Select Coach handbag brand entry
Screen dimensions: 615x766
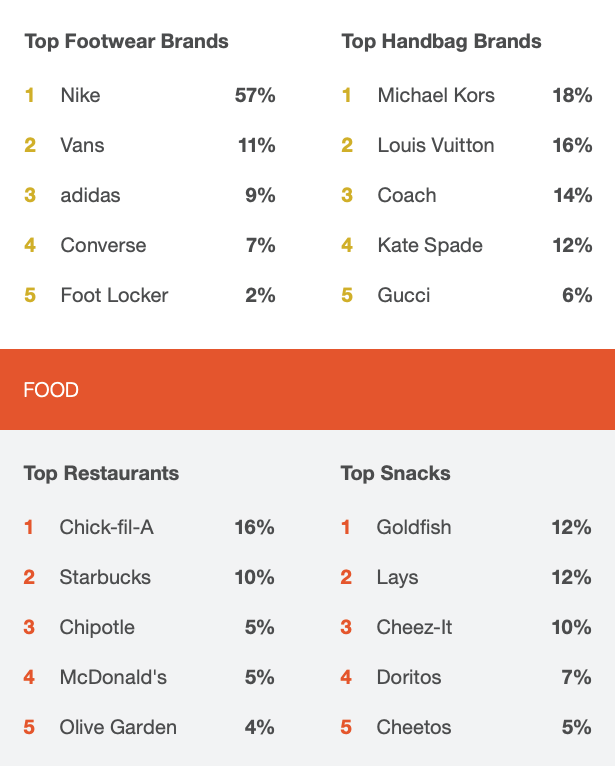[x=407, y=196]
